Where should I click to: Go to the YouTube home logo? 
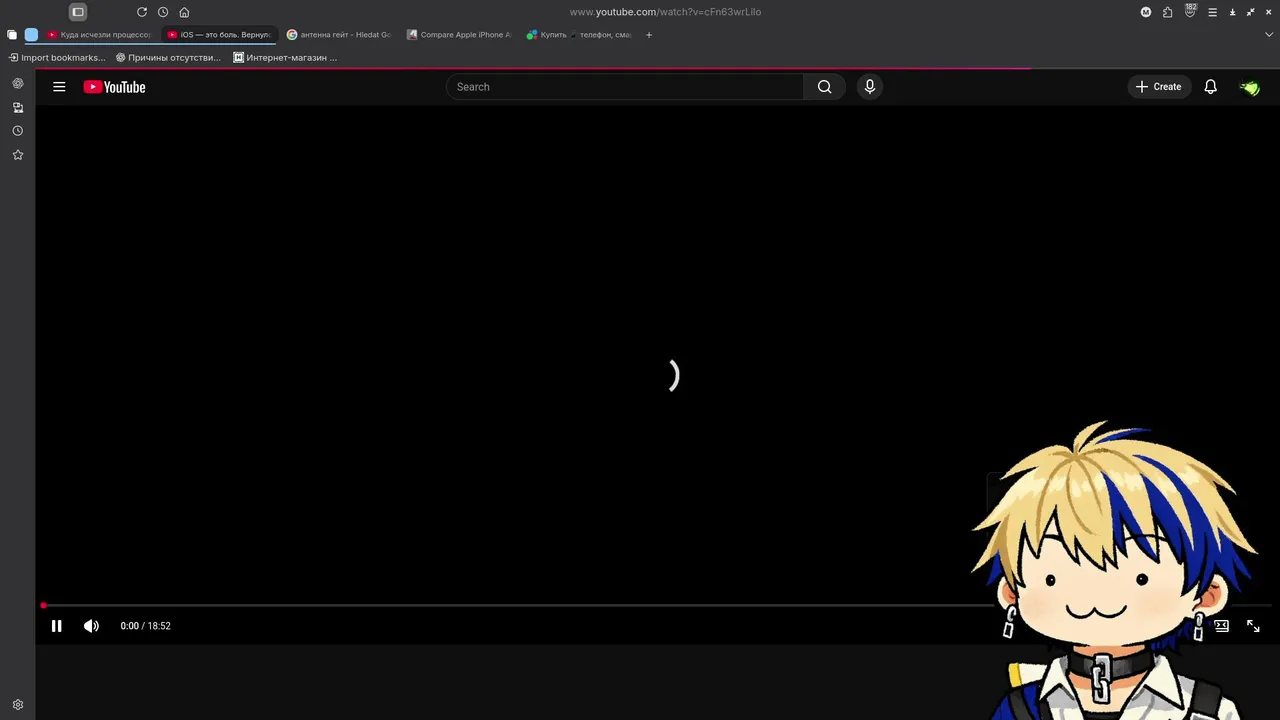tap(114, 87)
